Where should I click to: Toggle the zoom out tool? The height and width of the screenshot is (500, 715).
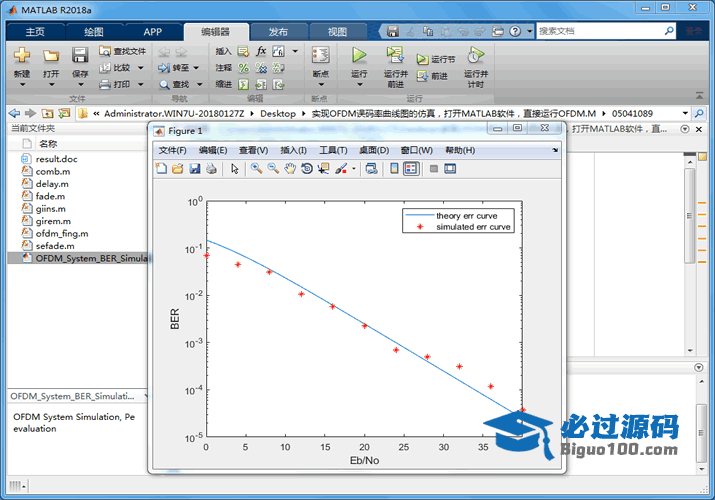tap(273, 169)
